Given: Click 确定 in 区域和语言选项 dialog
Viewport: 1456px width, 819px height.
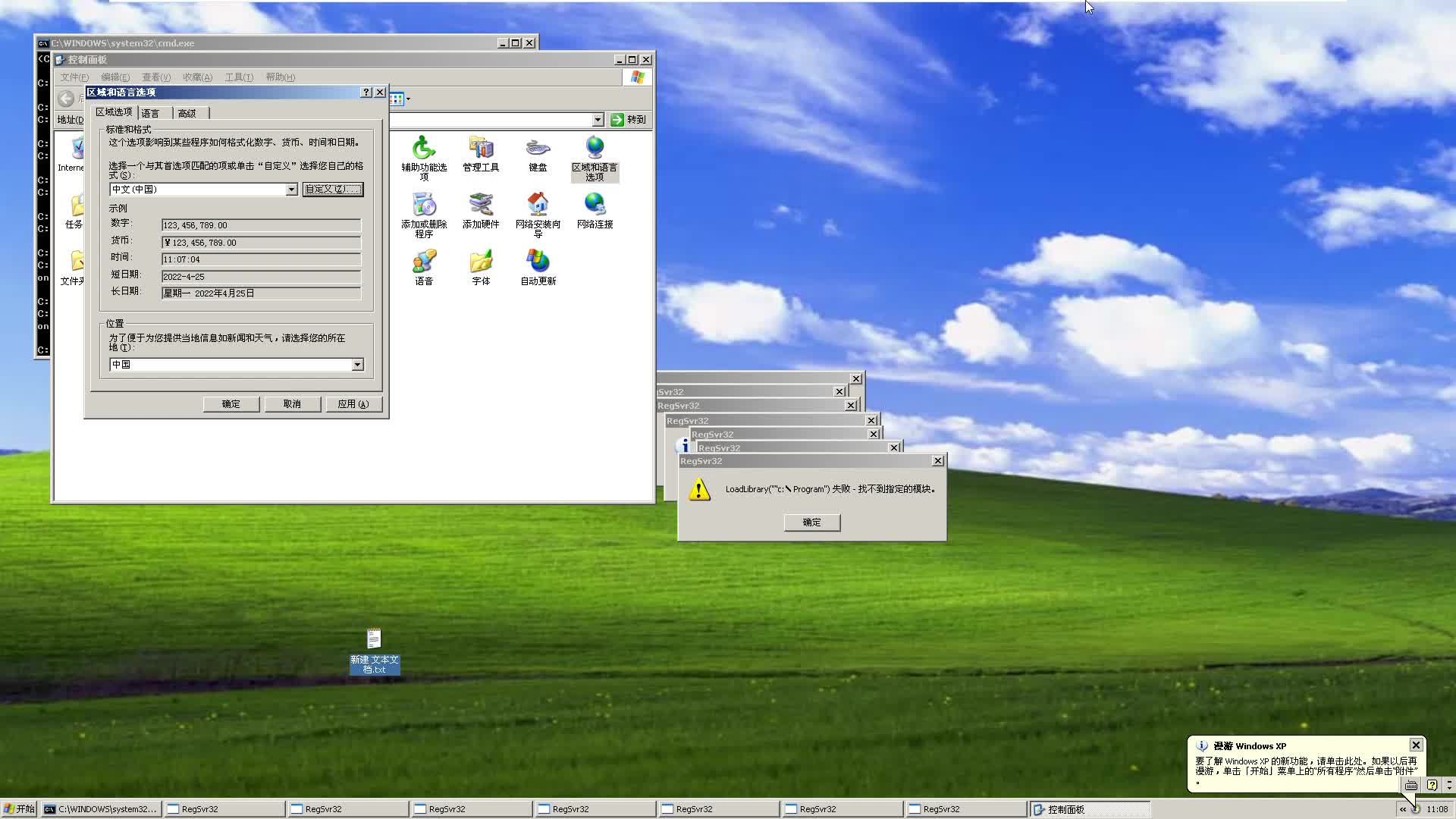Looking at the screenshot, I should click(231, 404).
